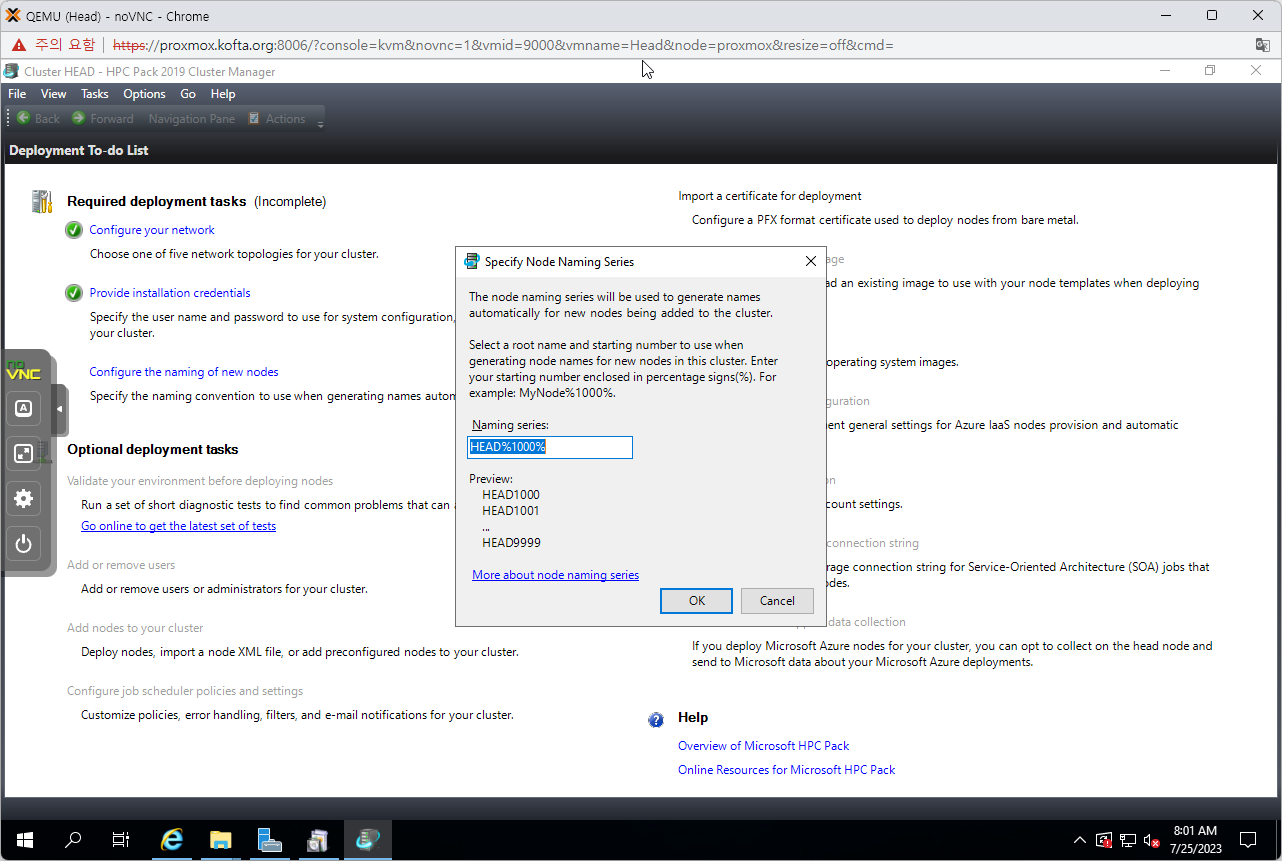1282x861 pixels.
Task: Click the Help question mark icon
Action: (x=656, y=719)
